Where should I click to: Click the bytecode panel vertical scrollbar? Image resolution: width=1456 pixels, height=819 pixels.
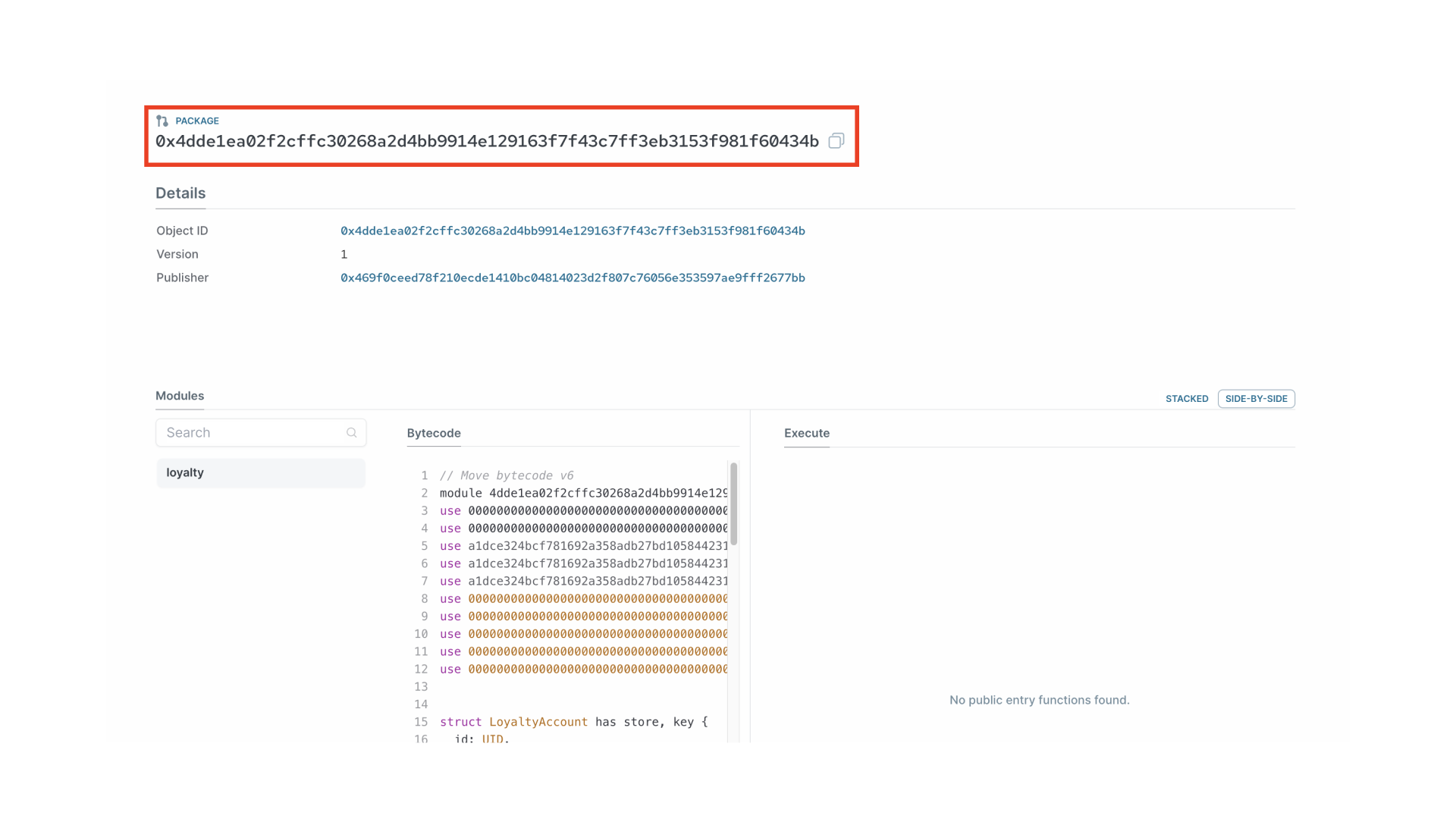[x=733, y=504]
